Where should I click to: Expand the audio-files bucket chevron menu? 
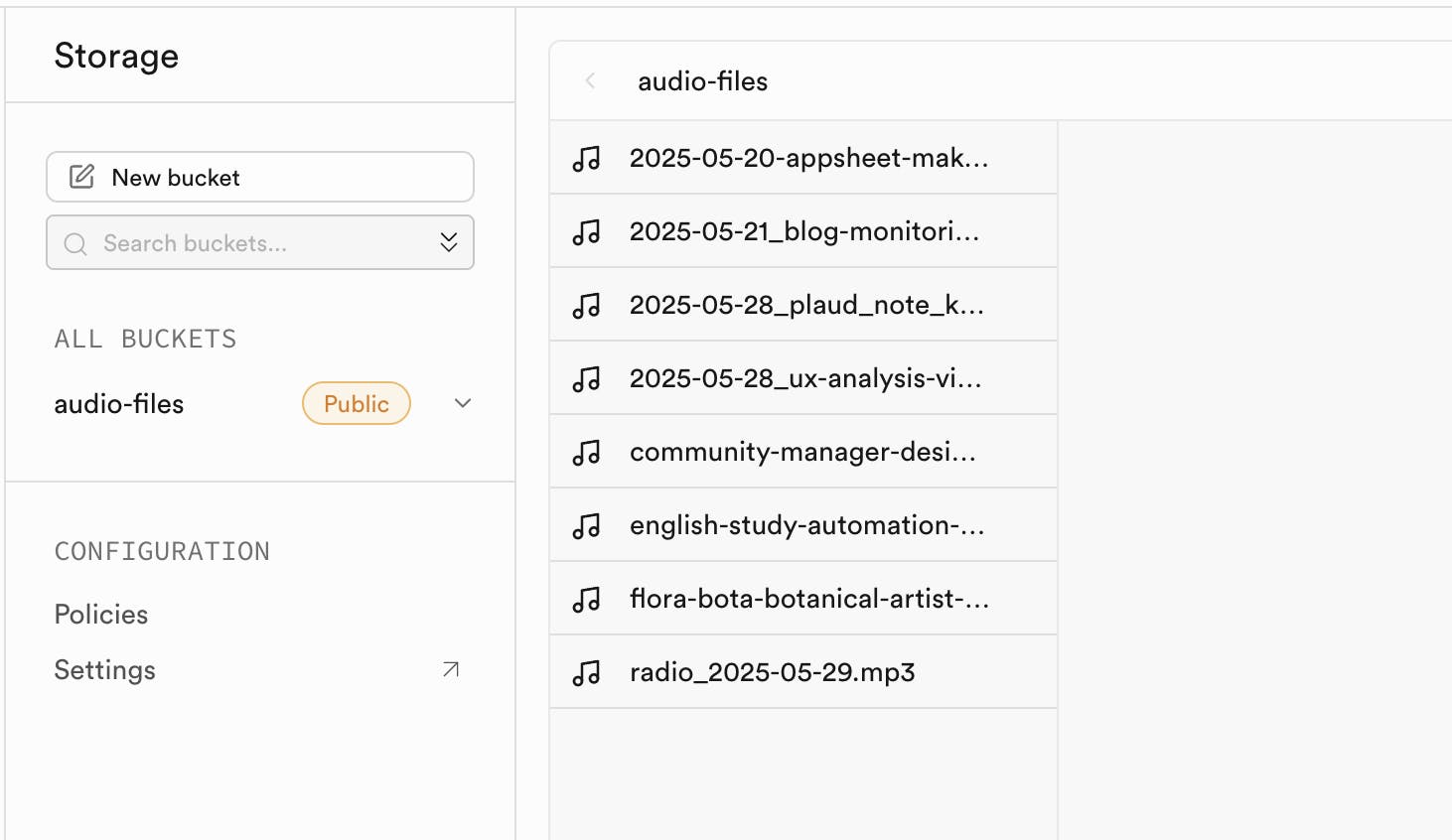point(463,403)
